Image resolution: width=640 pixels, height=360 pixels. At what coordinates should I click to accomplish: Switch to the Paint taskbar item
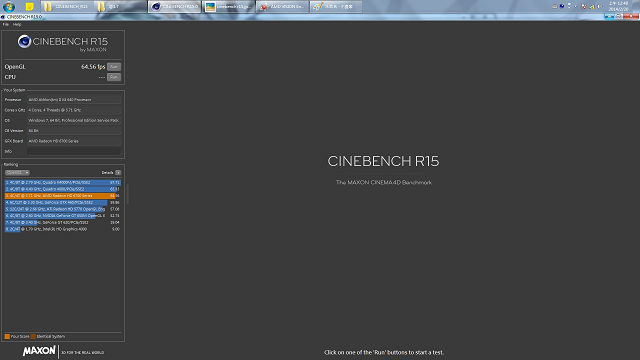[336, 7]
